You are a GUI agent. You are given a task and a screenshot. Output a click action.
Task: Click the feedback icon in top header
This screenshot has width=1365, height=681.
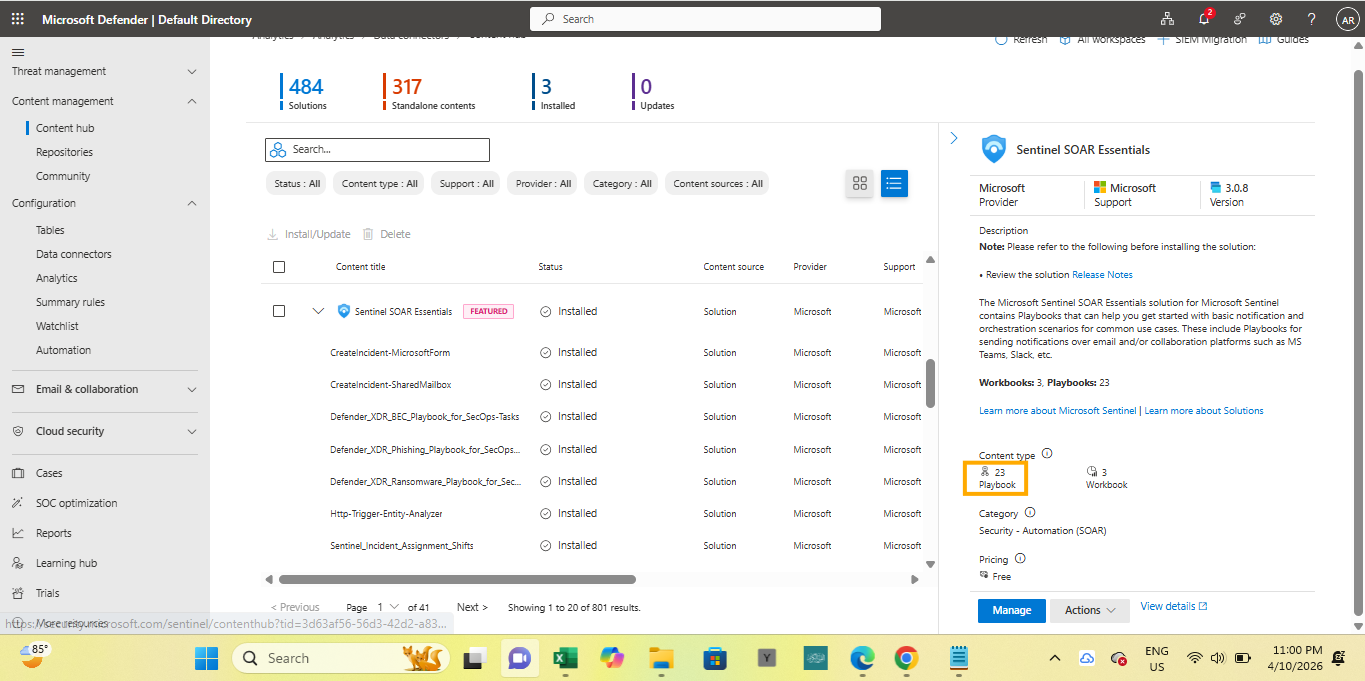(x=1240, y=19)
